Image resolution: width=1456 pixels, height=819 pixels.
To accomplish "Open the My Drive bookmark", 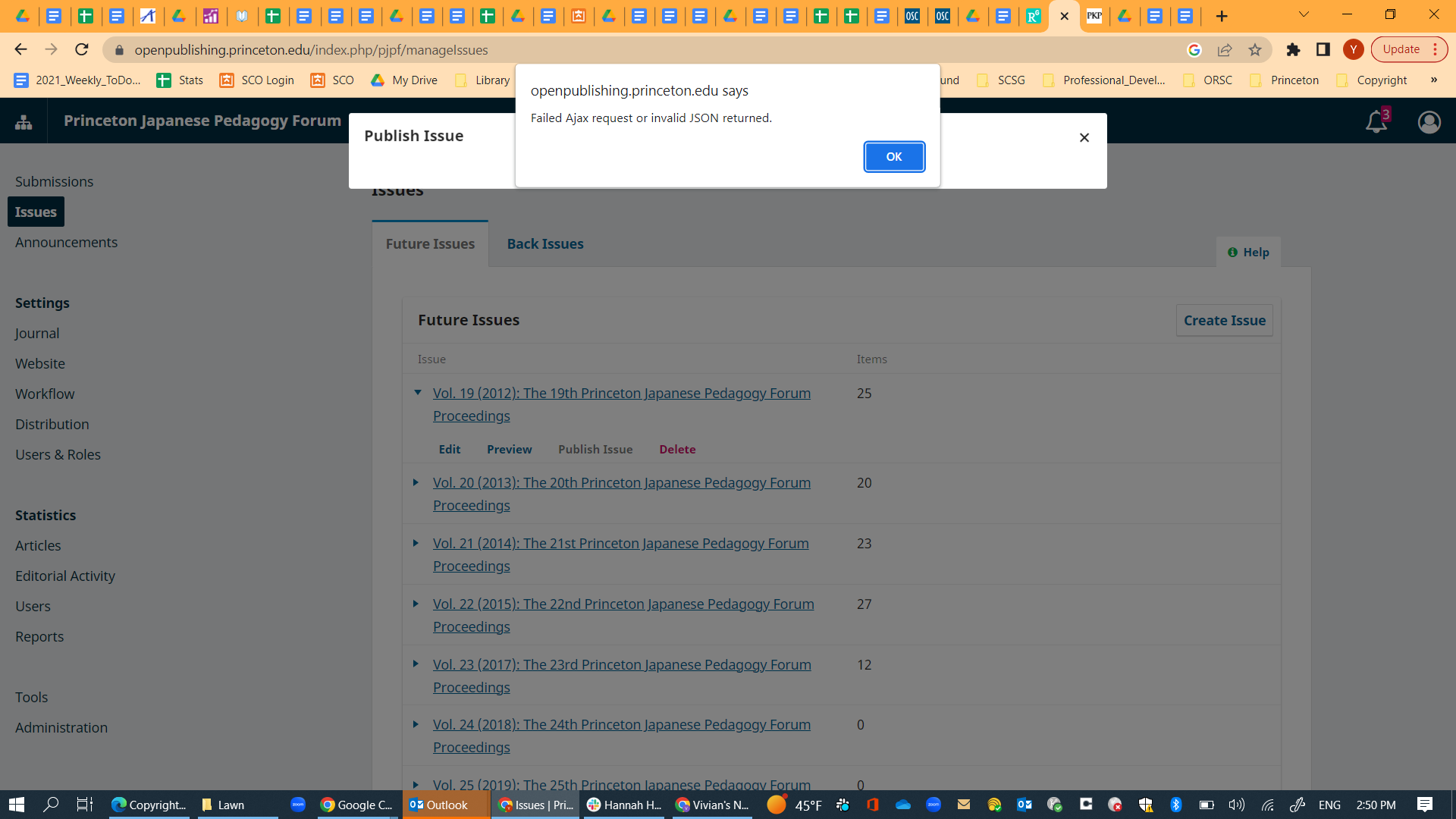I will click(x=404, y=80).
